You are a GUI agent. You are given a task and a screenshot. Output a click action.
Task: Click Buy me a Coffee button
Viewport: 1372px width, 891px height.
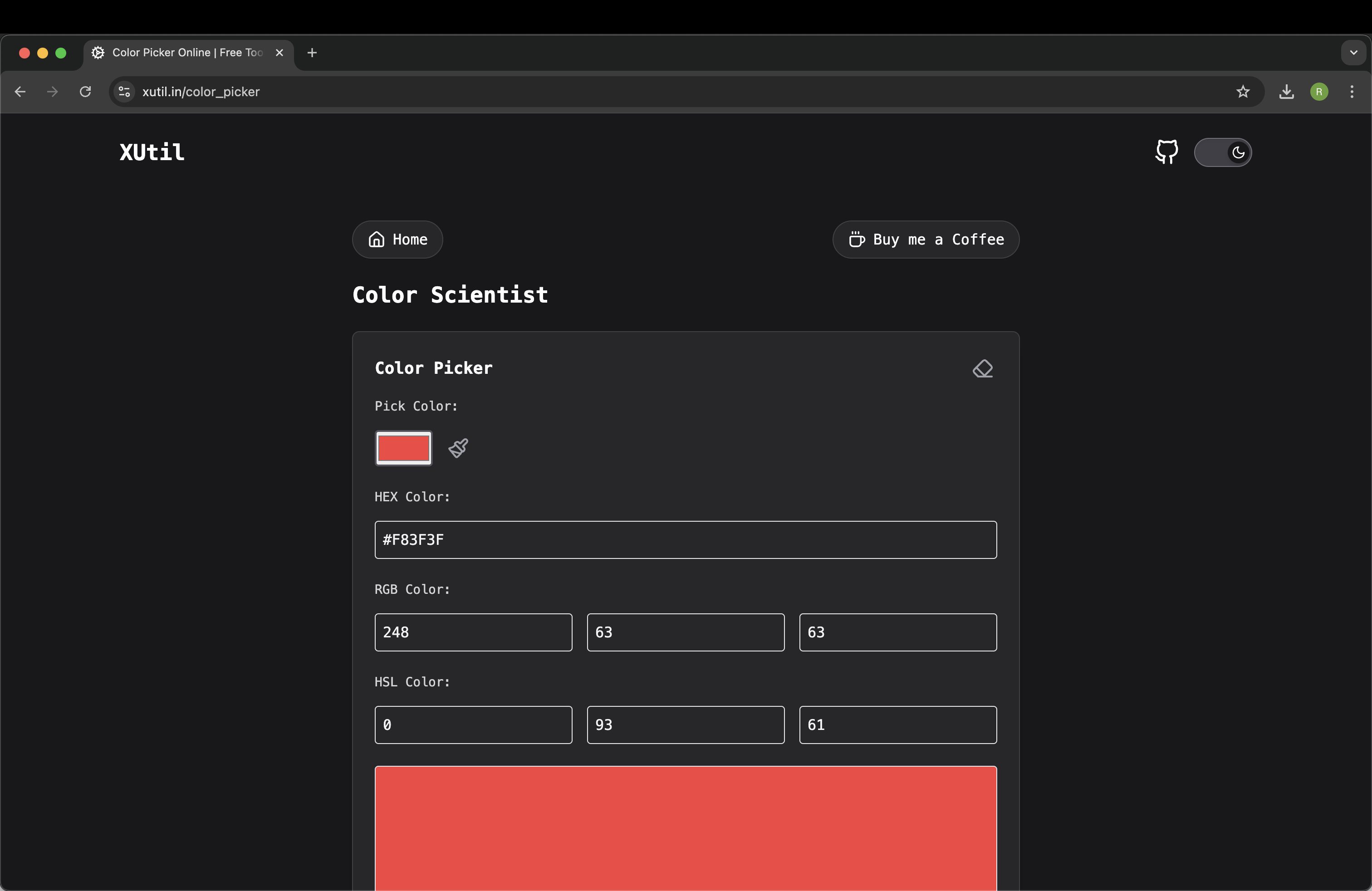[x=926, y=239]
